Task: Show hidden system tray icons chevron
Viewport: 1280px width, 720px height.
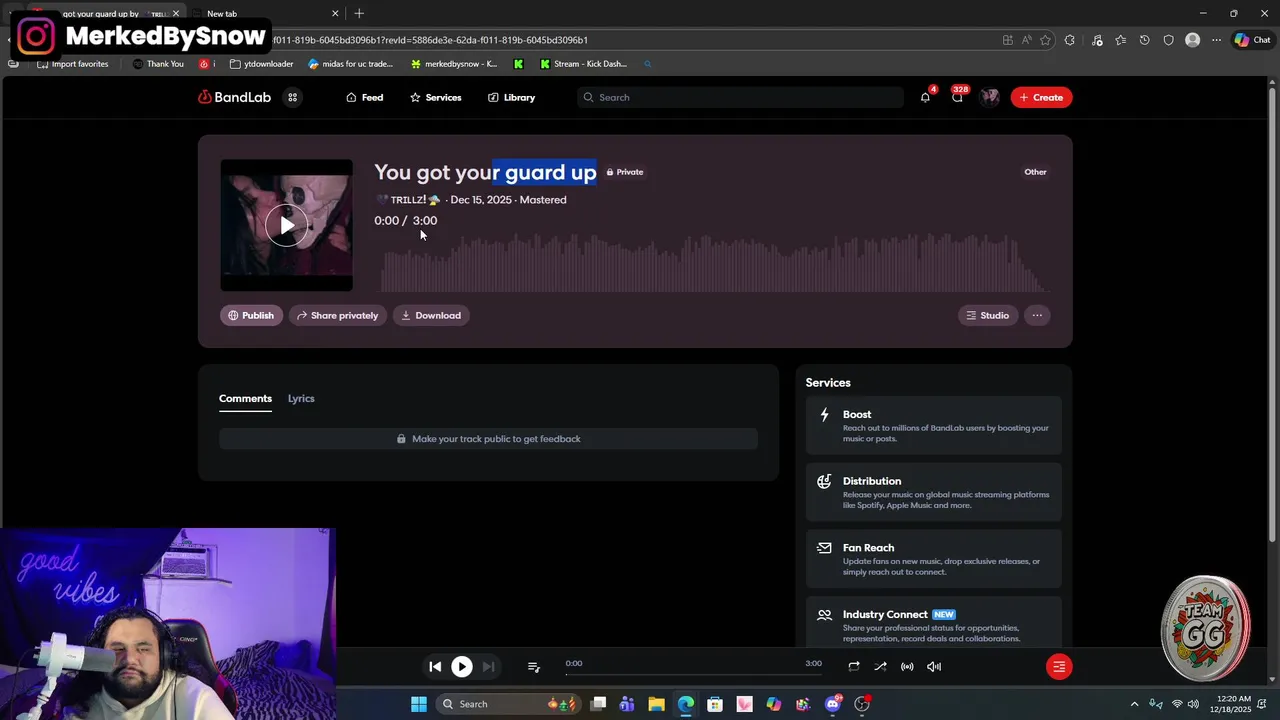Action: pyautogui.click(x=1134, y=704)
